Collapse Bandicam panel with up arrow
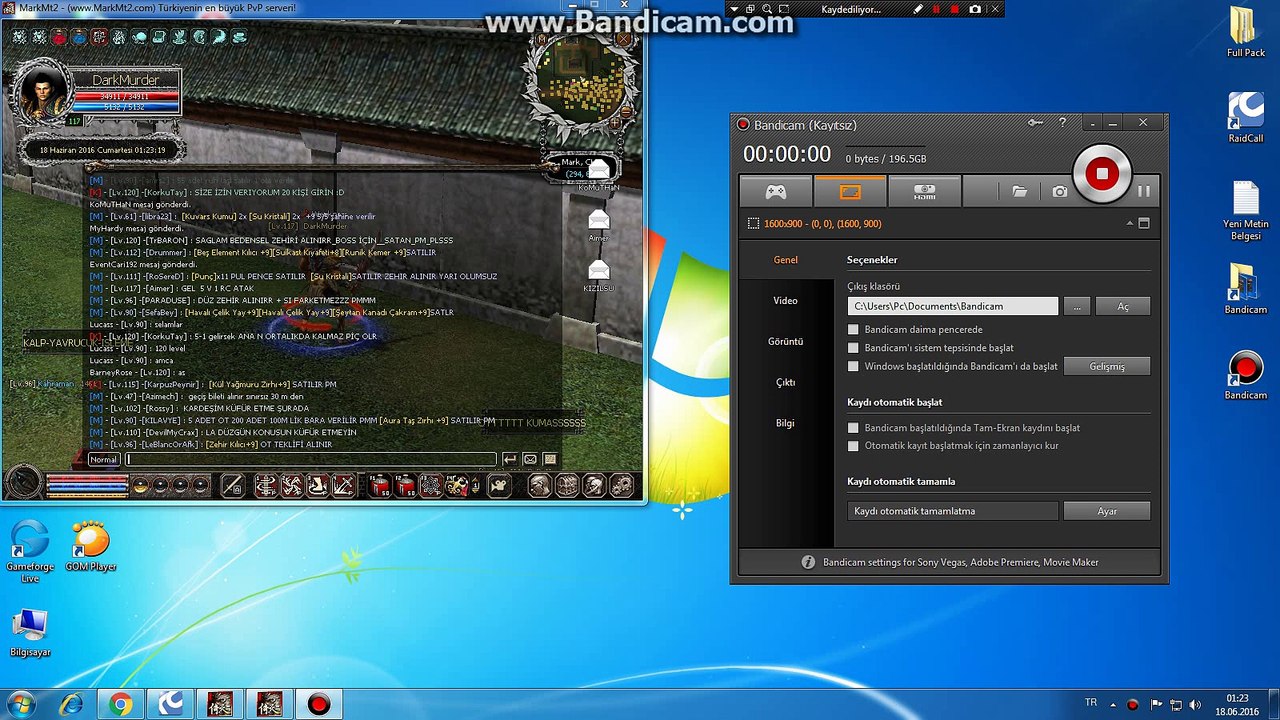 click(1129, 224)
